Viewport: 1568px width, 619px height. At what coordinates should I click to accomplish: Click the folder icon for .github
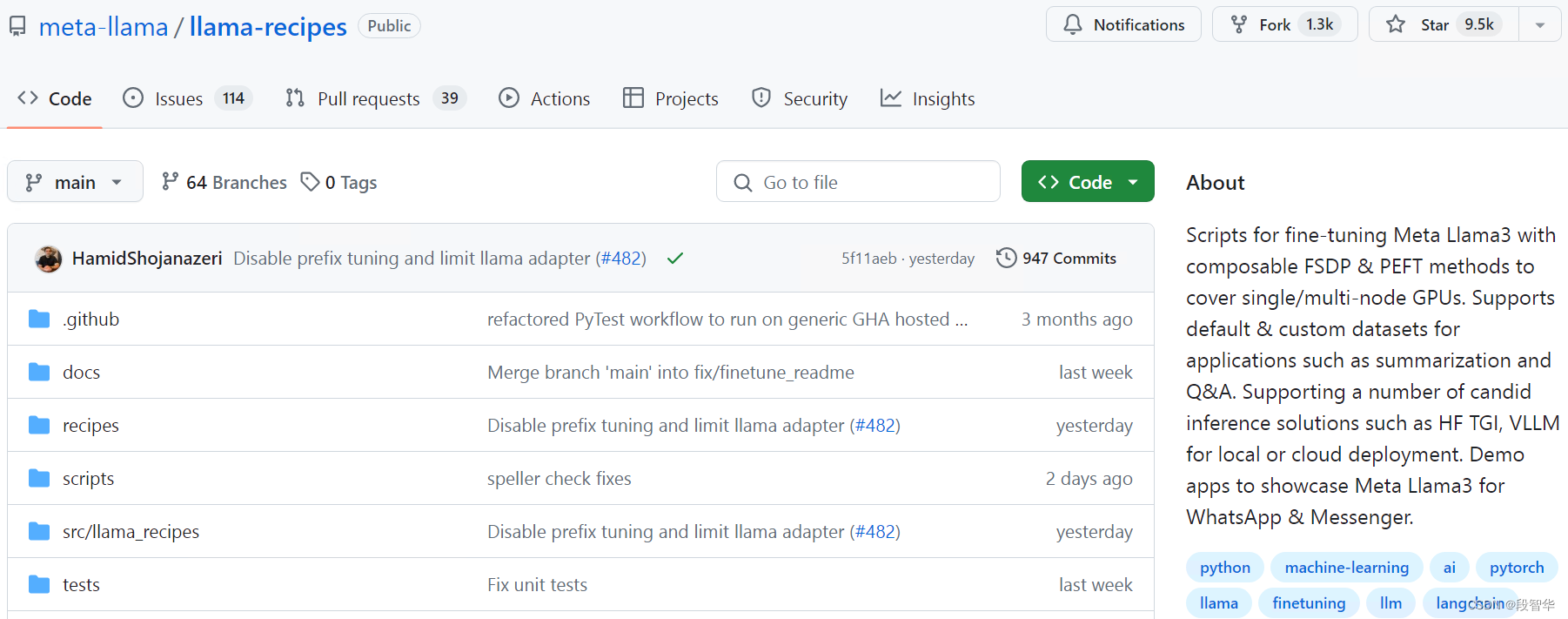39,319
